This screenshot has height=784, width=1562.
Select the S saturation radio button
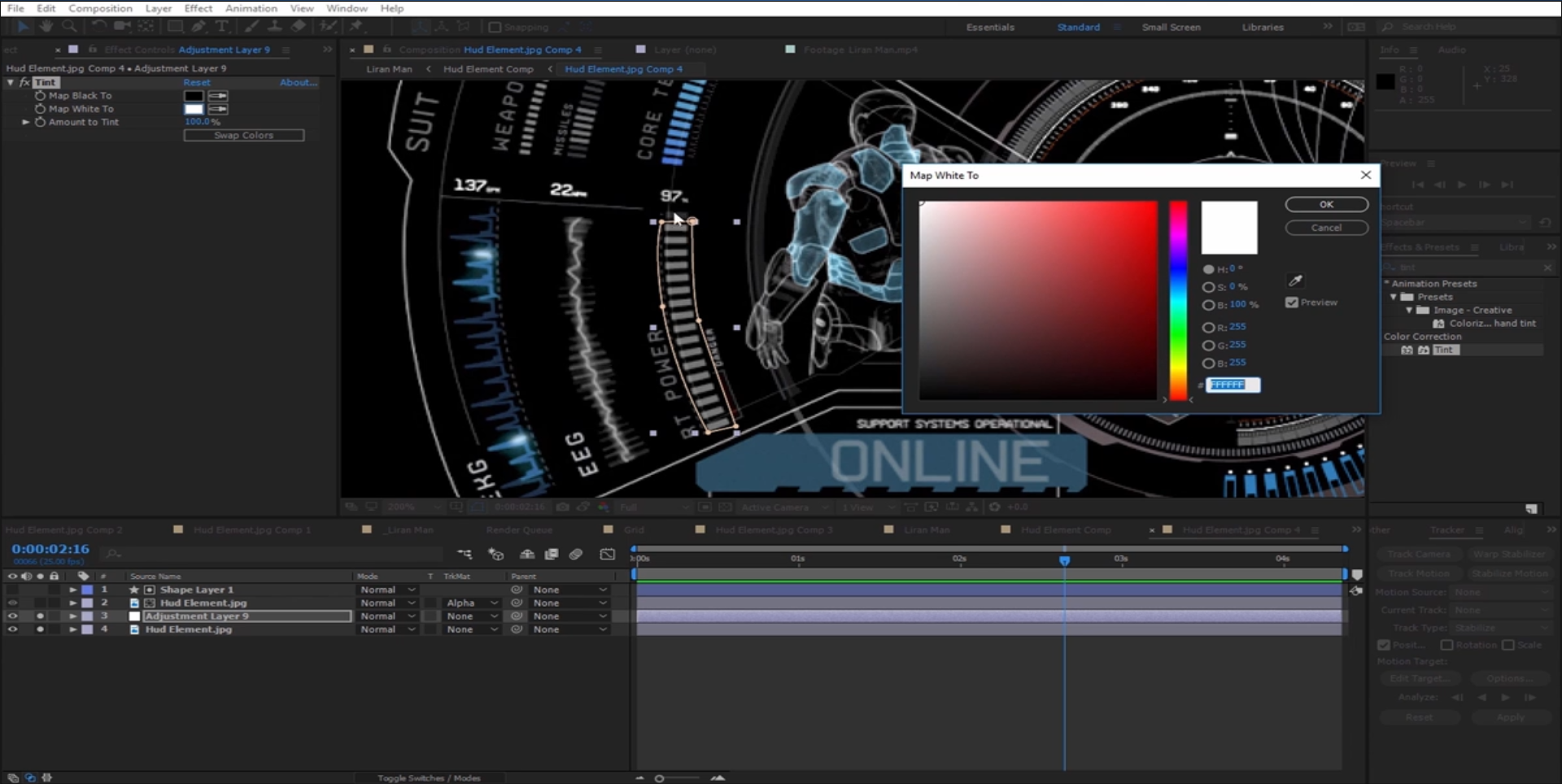click(1208, 287)
